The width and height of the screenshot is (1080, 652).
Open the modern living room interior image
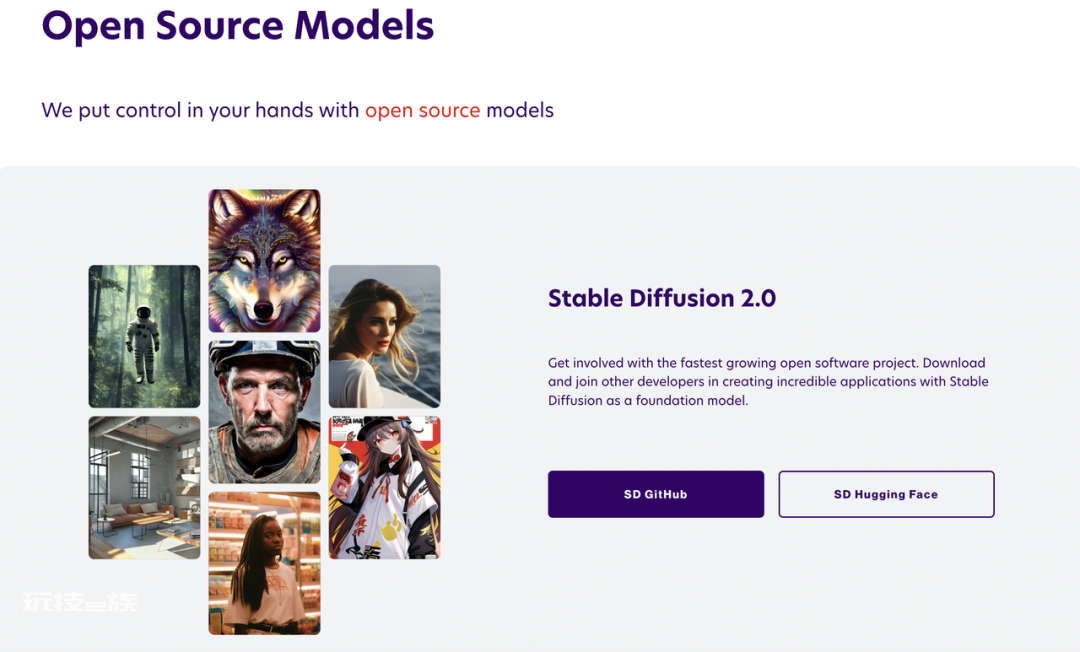(x=144, y=487)
